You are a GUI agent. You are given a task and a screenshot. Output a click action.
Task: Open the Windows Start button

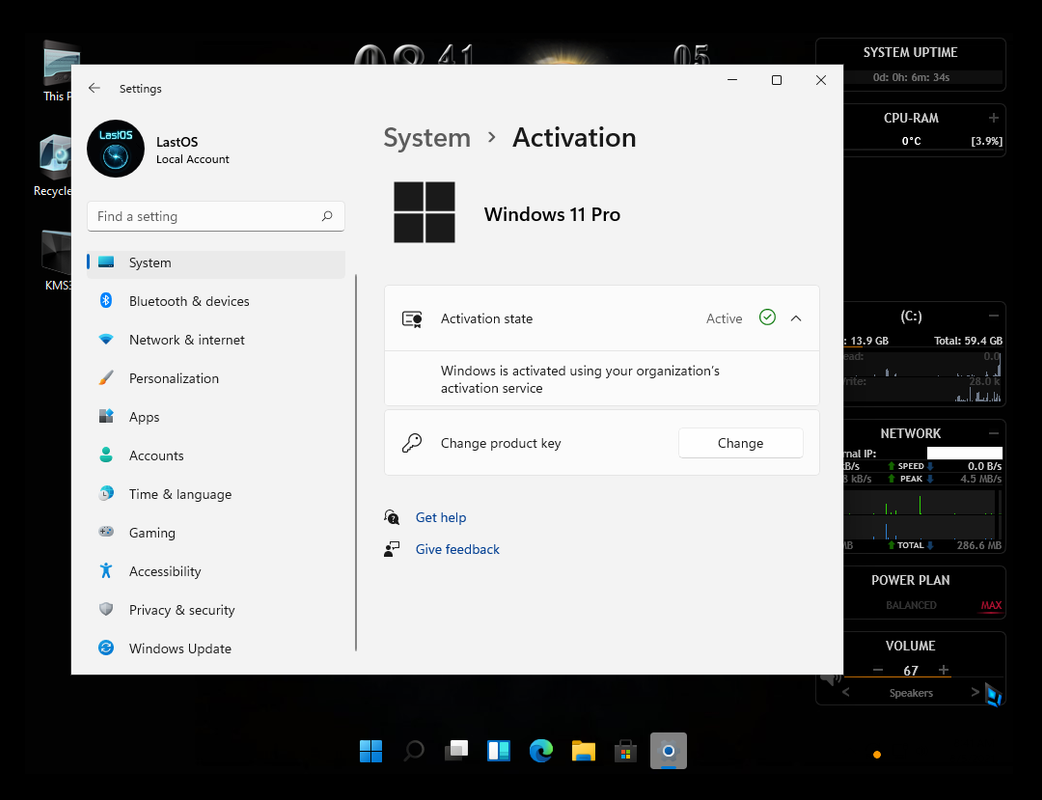(x=371, y=751)
